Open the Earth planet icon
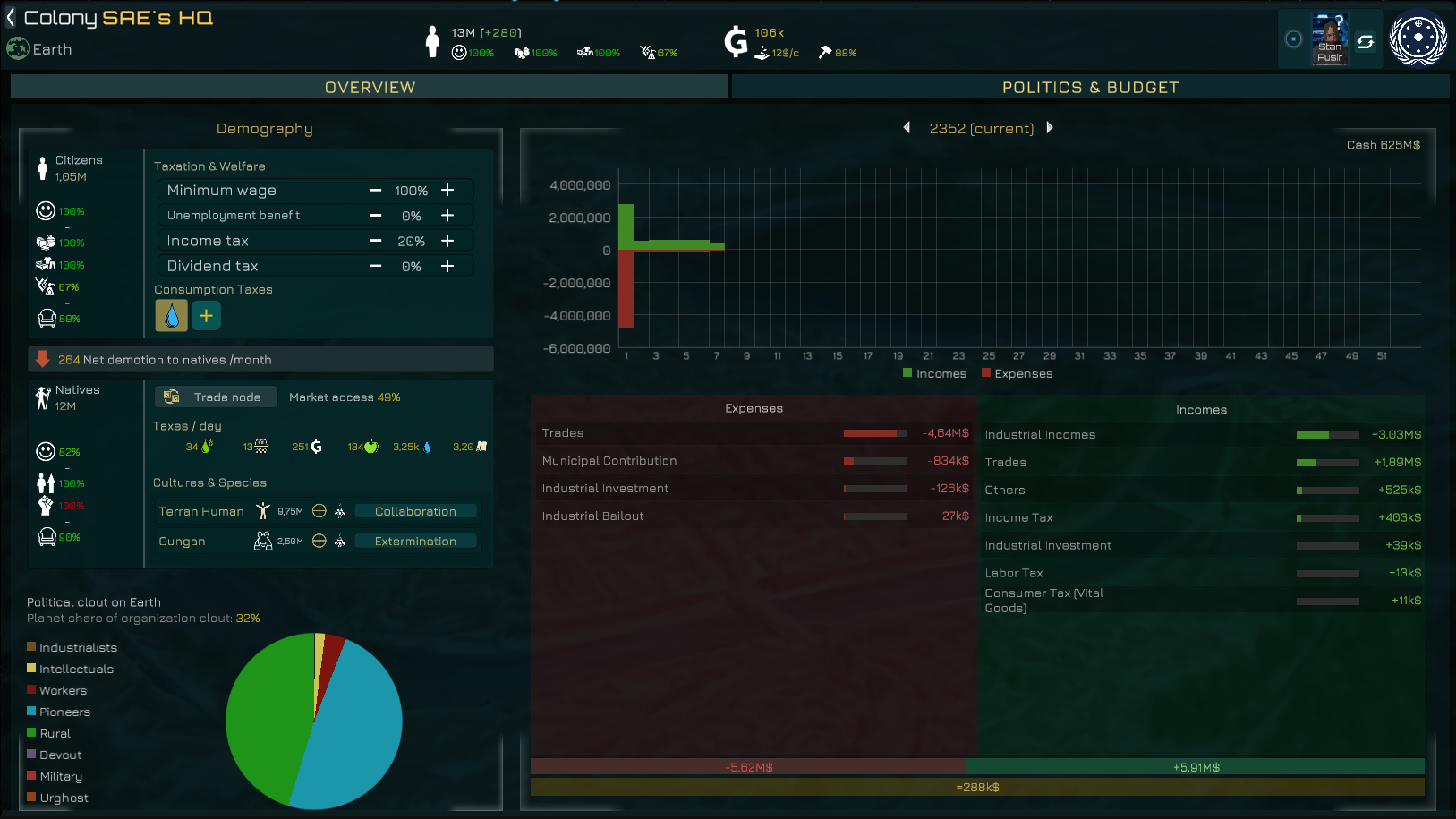The height and width of the screenshot is (819, 1456). 18,48
